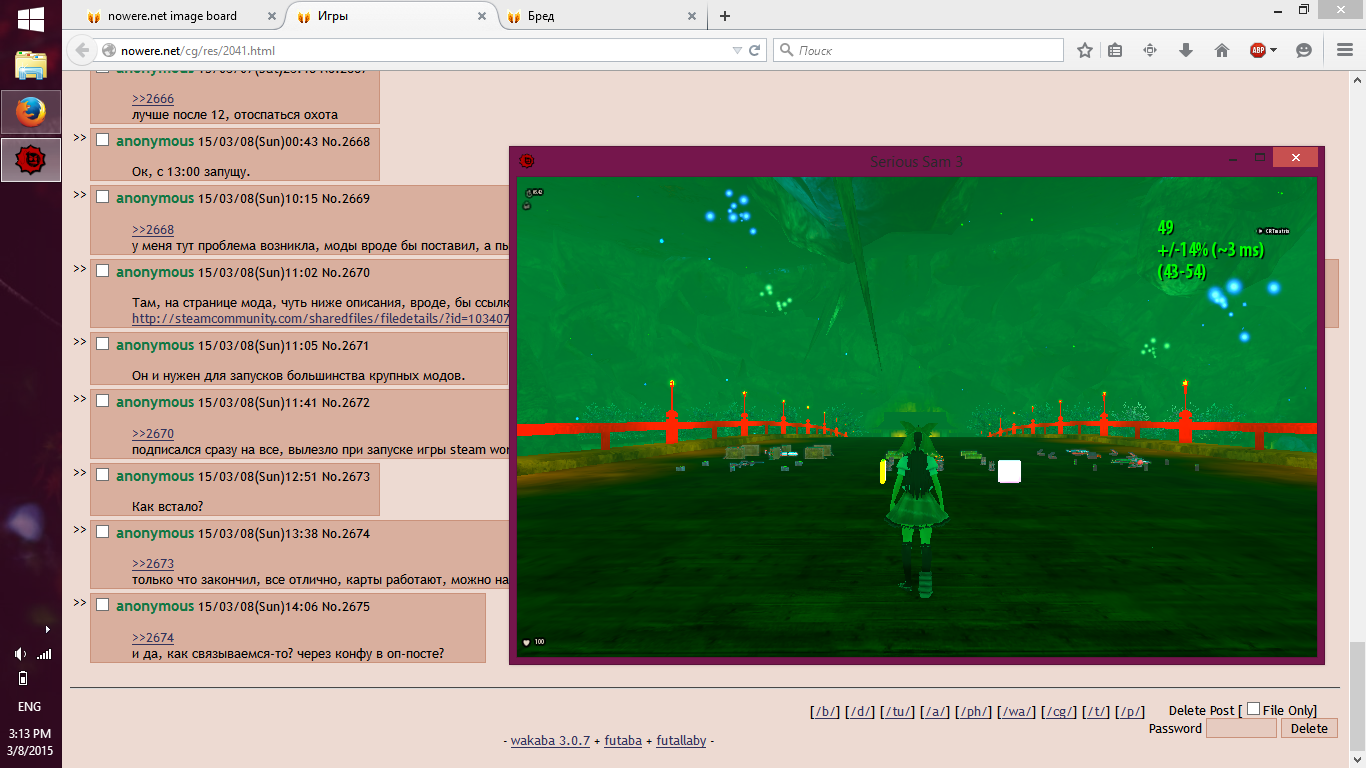This screenshot has height=768, width=1366.
Task: Click the browser back arrow button
Action: pyautogui.click(x=82, y=50)
